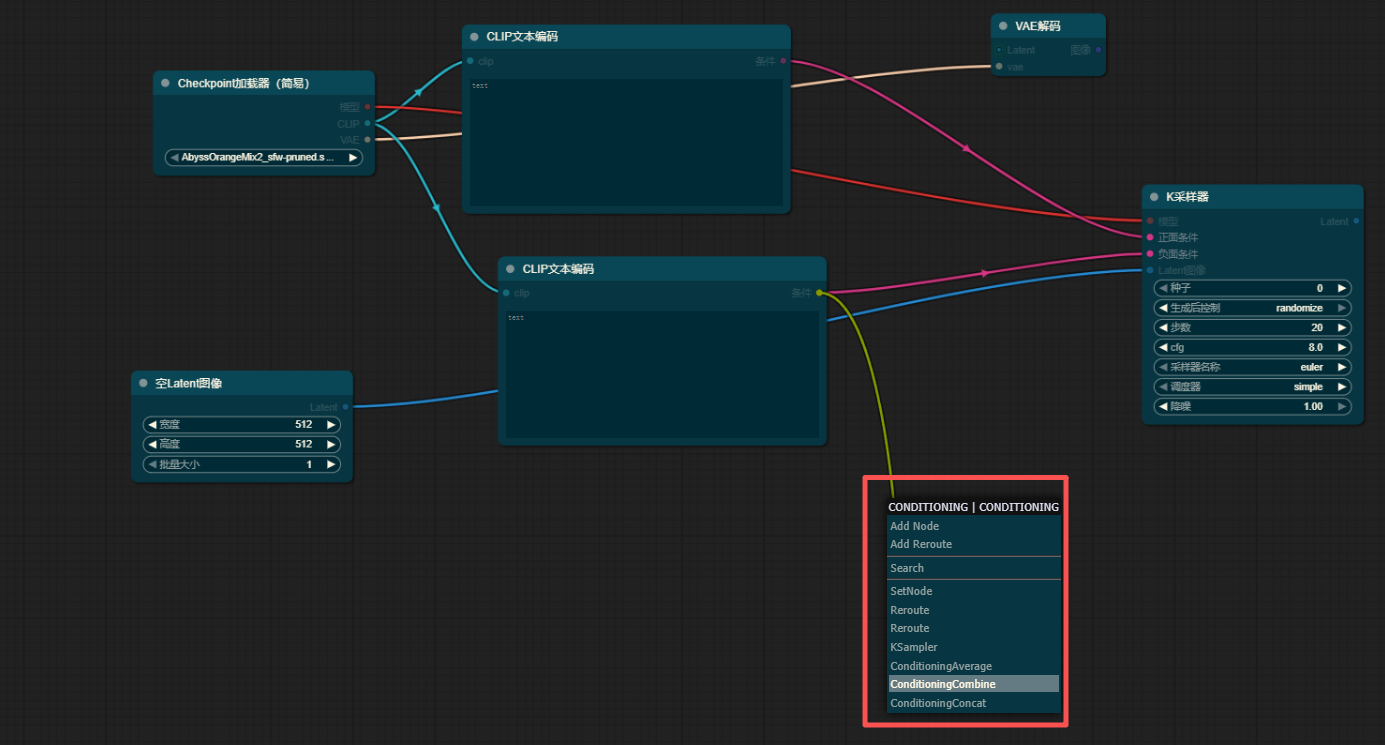The width and height of the screenshot is (1385, 745).
Task: Collapse the Checkpoint加载器 node using its title dot
Action: [x=165, y=83]
